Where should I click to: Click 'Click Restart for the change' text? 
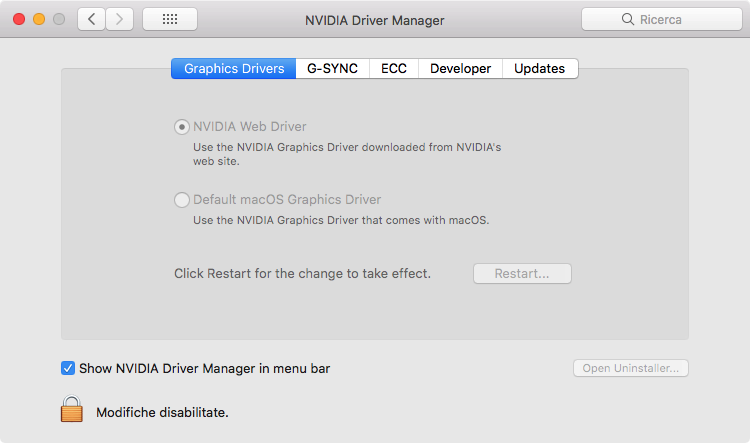pyautogui.click(x=302, y=274)
